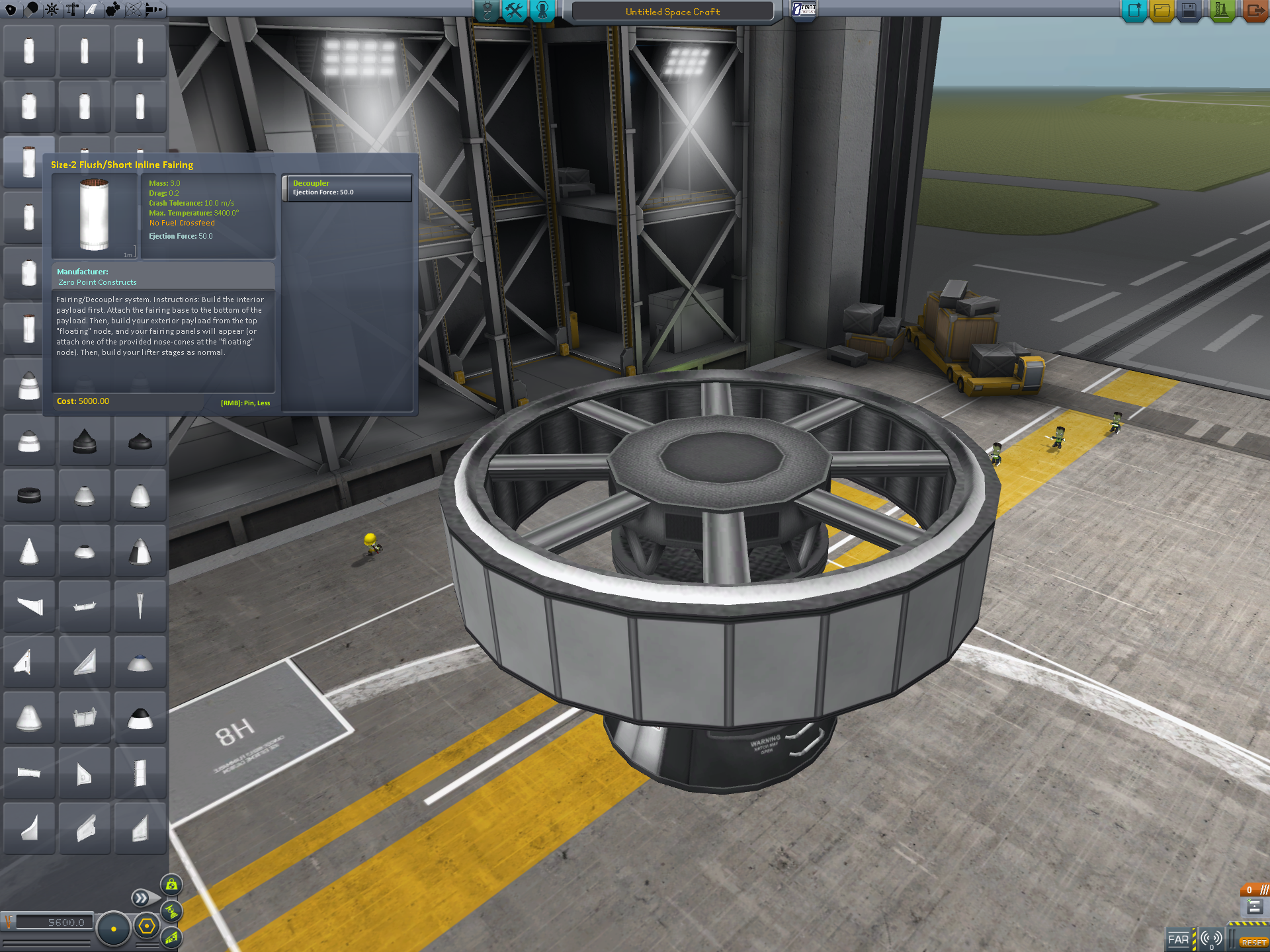The width and height of the screenshot is (1270, 952).
Task: Toggle the FAR toolbar button
Action: 1179,939
